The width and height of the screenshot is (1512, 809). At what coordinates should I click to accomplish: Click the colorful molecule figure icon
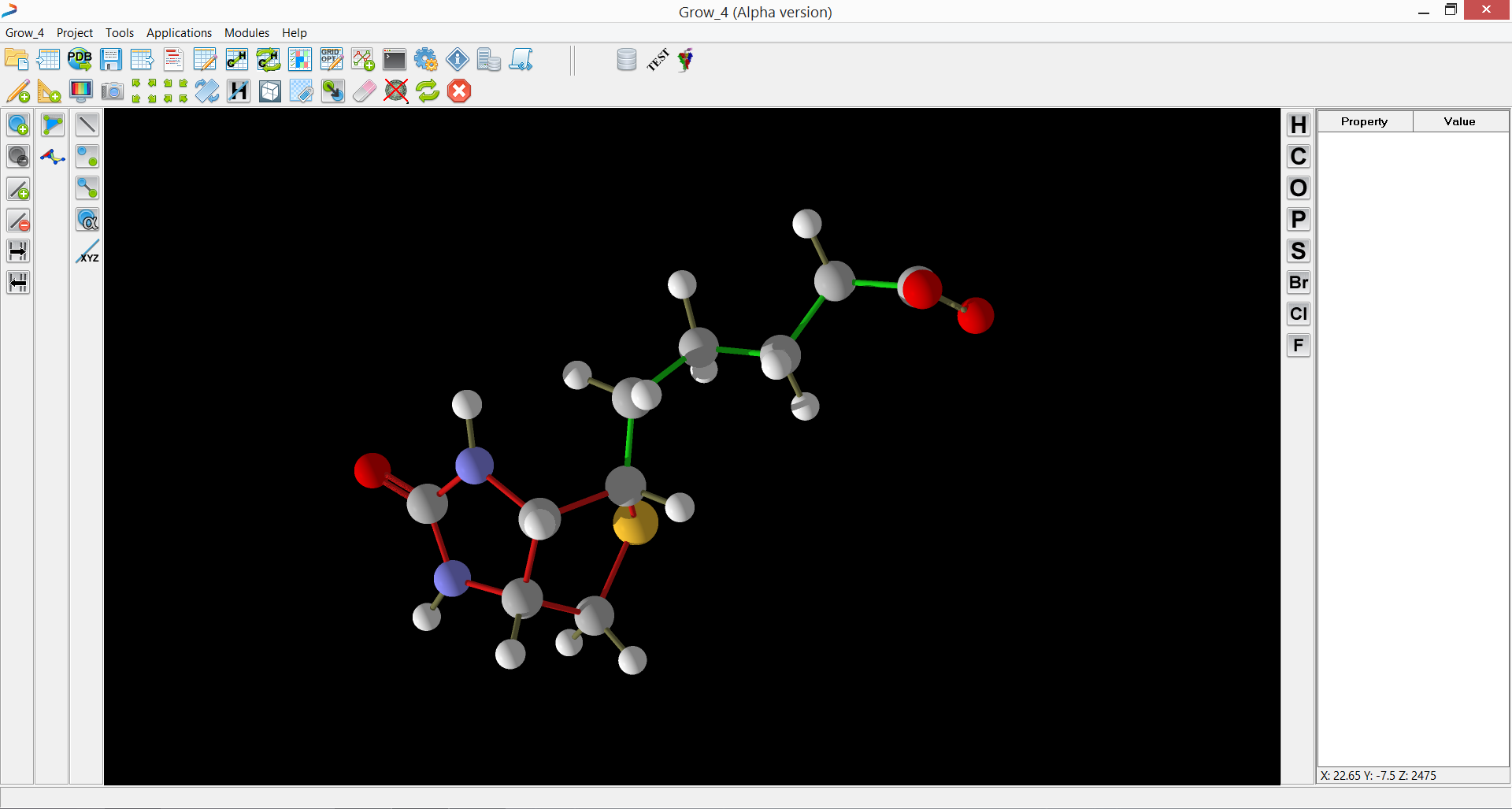pyautogui.click(x=686, y=60)
